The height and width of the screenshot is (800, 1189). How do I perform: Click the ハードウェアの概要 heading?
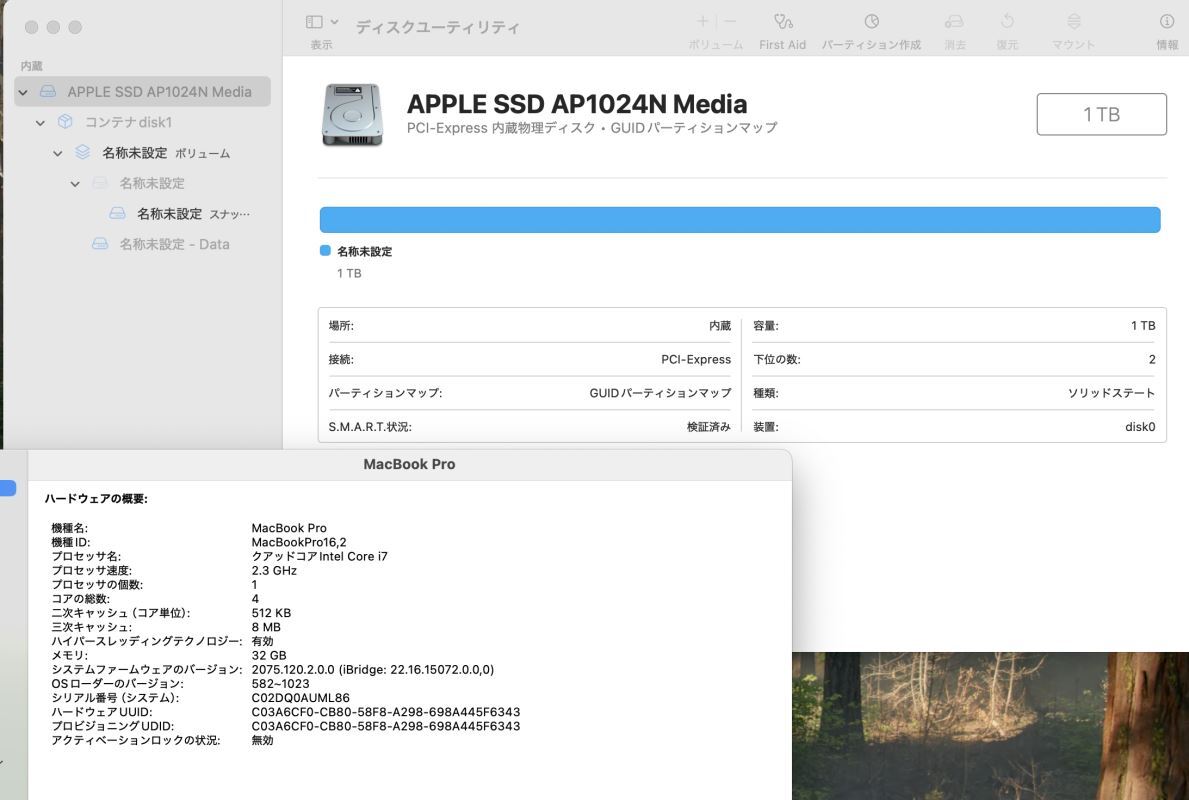[x=96, y=499]
